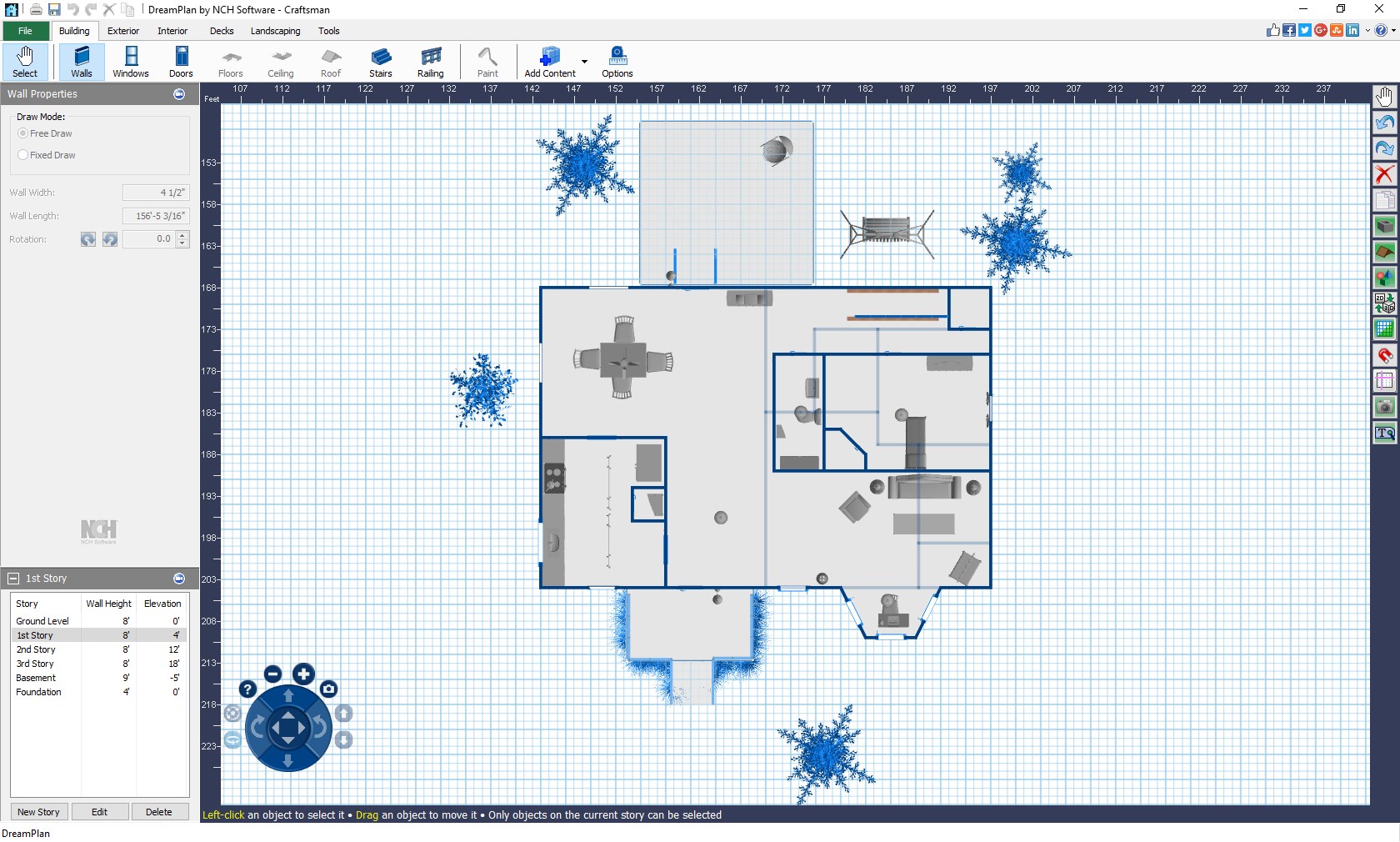This screenshot has height=842, width=1400.
Task: Select the Doors tool
Action: (180, 62)
